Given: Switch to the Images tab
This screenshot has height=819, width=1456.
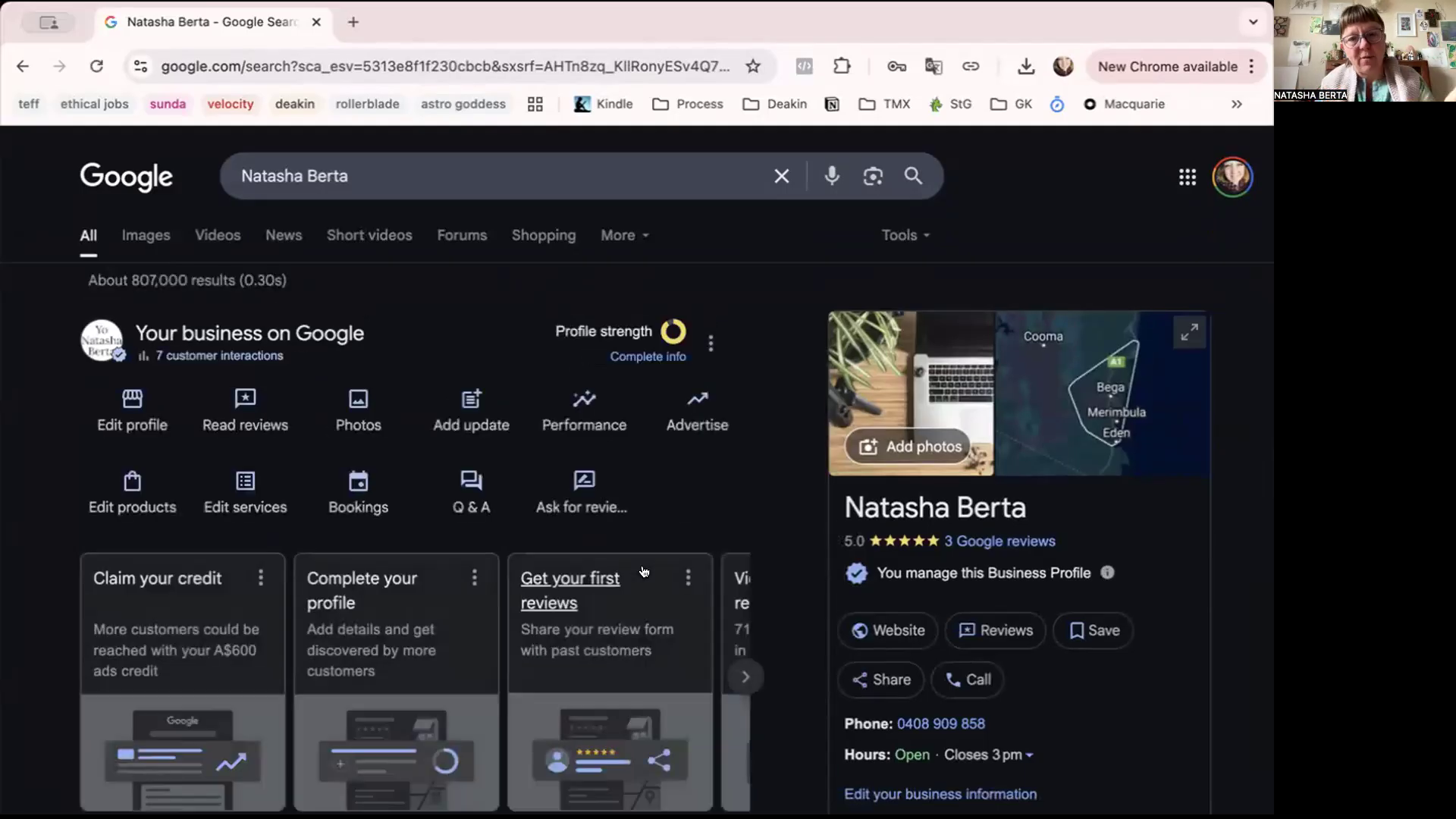Looking at the screenshot, I should tap(146, 235).
